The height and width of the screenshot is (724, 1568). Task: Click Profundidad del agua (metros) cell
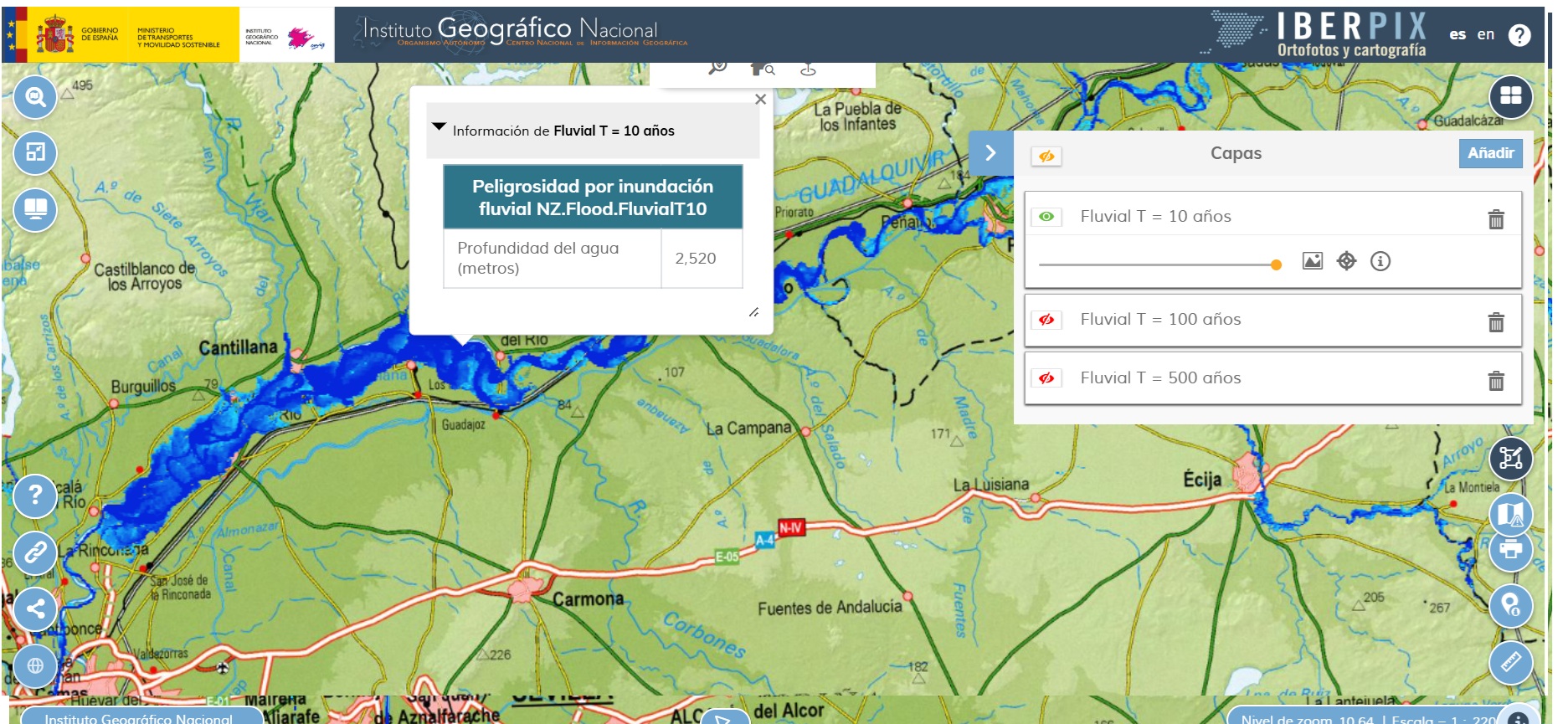click(553, 259)
